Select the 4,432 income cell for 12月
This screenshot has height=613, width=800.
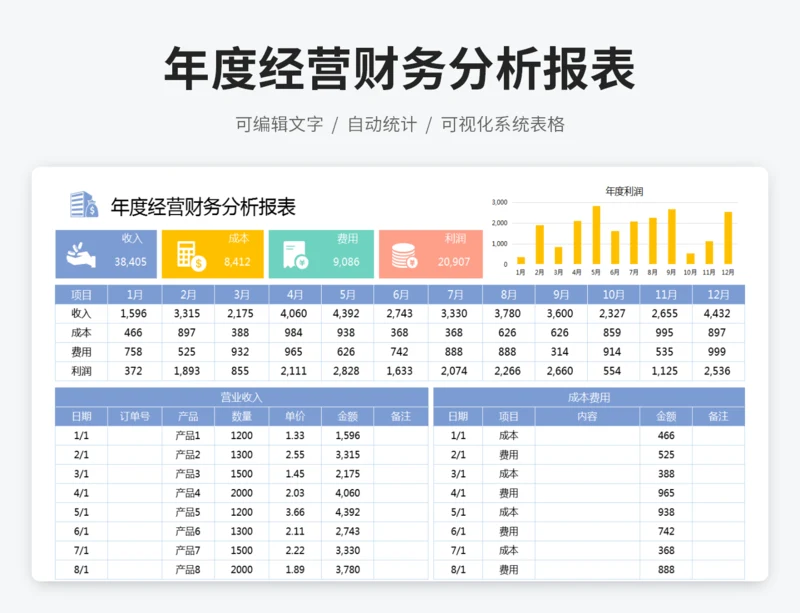click(x=718, y=313)
